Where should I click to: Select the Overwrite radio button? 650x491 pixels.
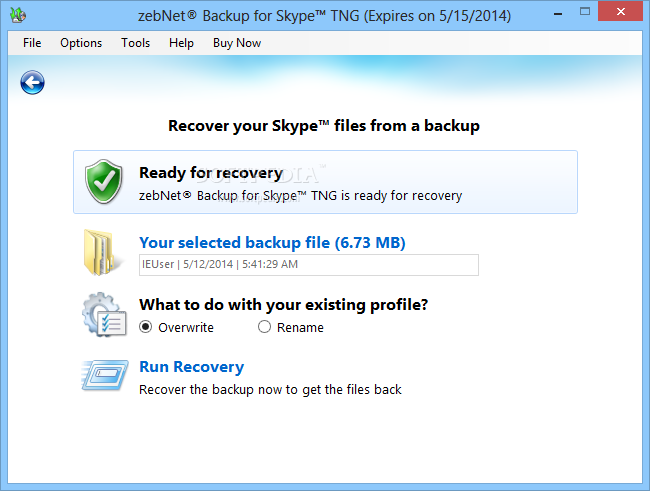(x=146, y=327)
